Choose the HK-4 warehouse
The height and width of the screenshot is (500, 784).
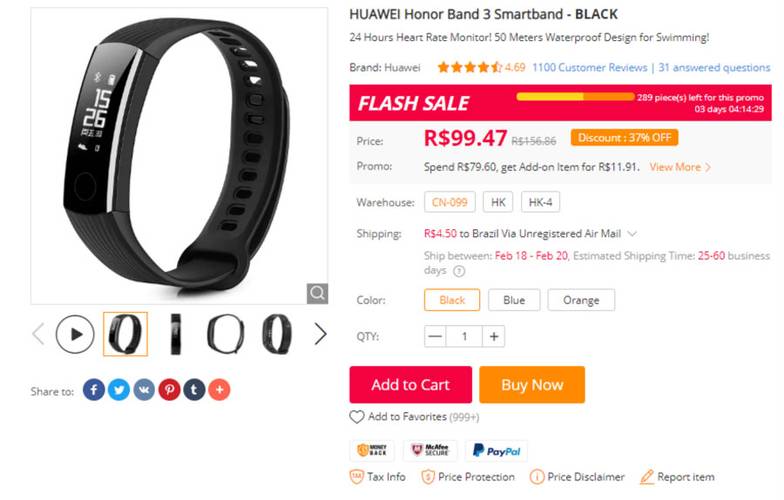point(540,202)
